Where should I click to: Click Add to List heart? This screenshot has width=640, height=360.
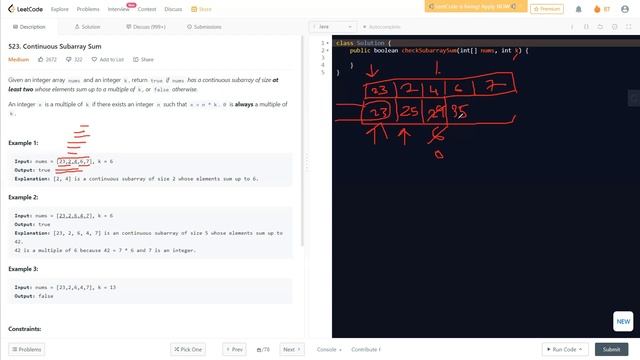click(x=107, y=60)
